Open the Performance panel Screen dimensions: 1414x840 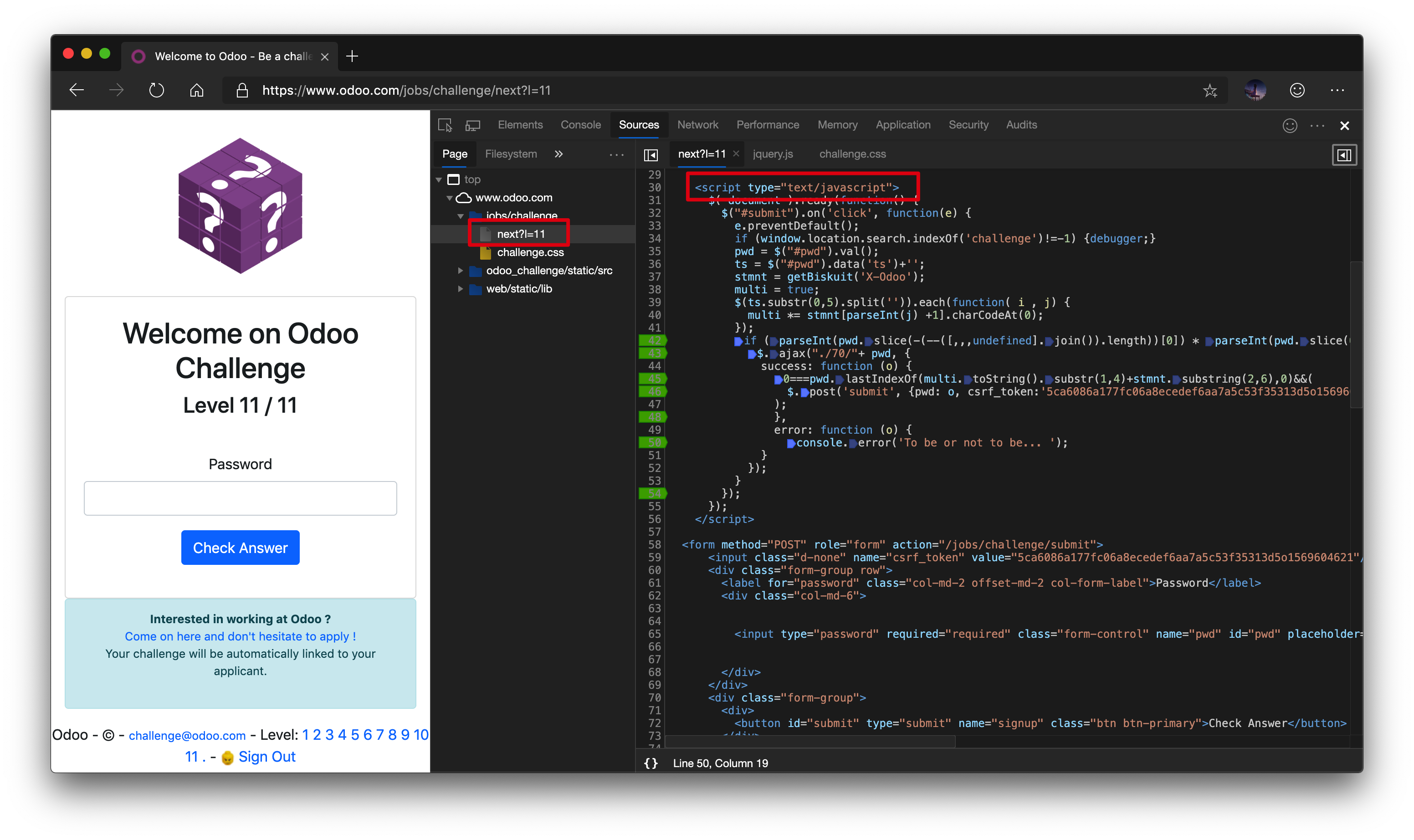pyautogui.click(x=768, y=125)
